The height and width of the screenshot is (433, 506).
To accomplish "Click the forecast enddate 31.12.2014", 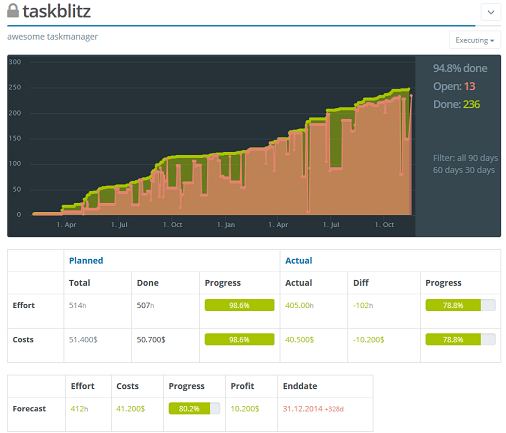I will [x=303, y=409].
